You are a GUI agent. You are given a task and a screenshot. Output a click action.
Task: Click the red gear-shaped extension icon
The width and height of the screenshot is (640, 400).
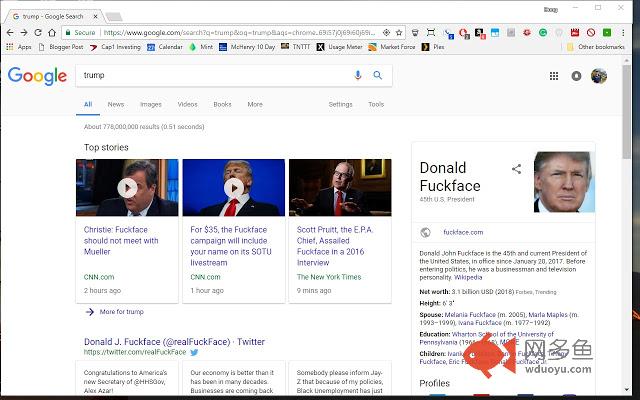pos(527,32)
